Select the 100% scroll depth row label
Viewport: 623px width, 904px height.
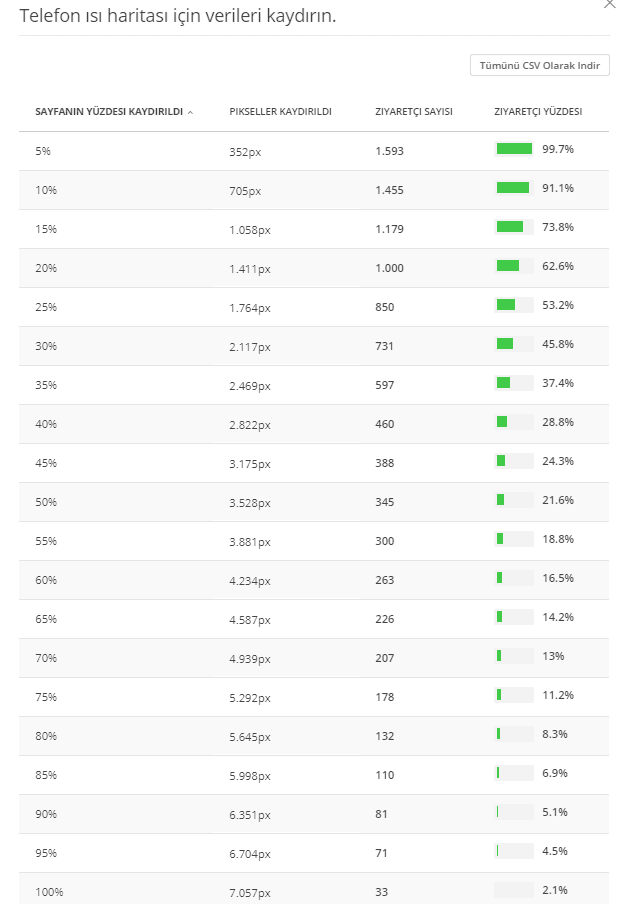(48, 891)
